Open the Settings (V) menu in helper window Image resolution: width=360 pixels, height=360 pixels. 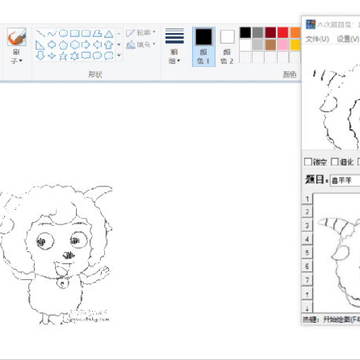(x=347, y=39)
